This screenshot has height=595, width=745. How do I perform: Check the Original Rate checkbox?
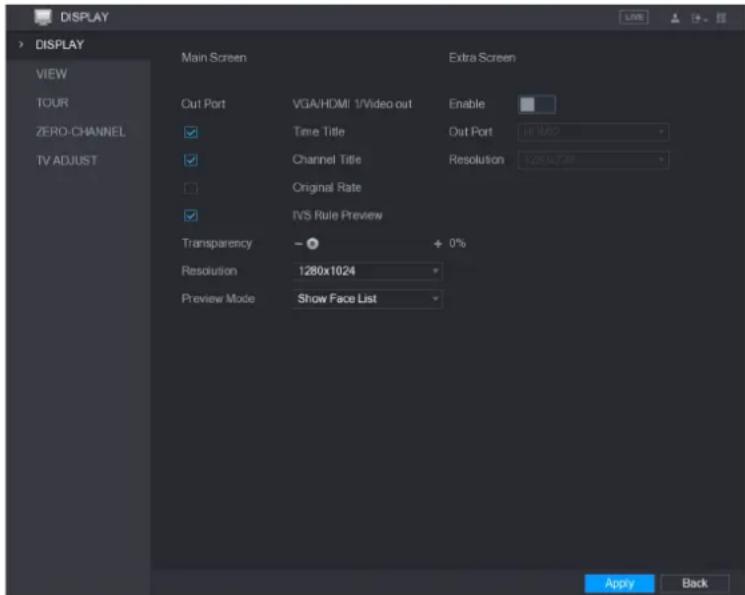tap(191, 188)
